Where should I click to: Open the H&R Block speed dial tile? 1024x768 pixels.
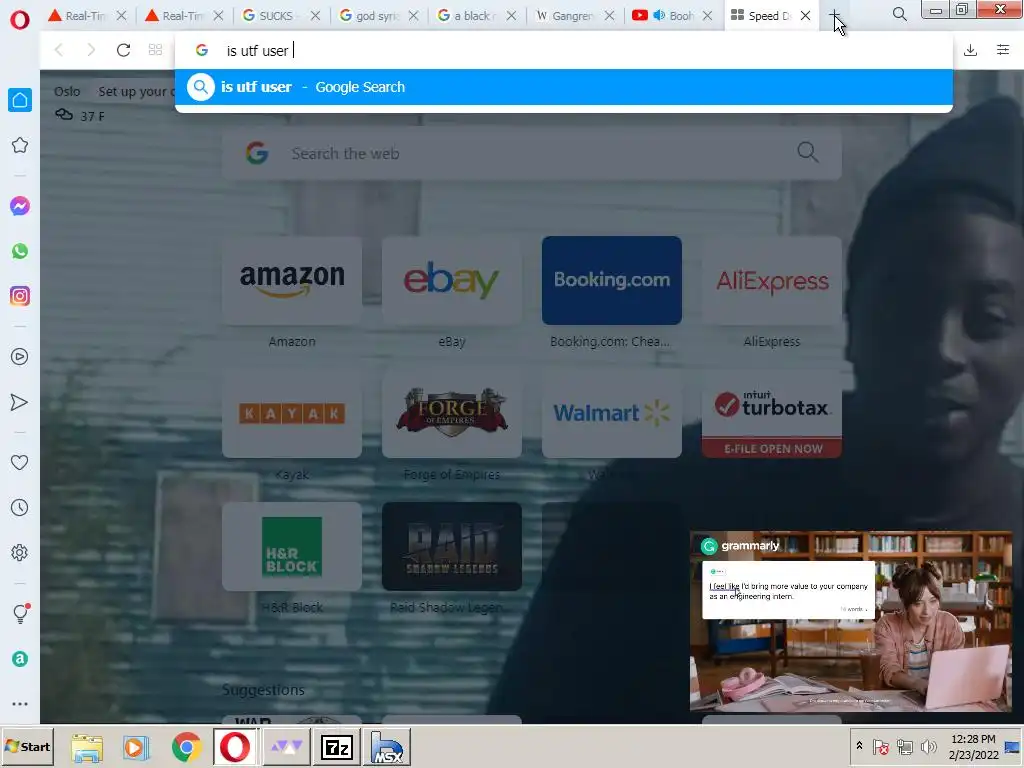click(292, 547)
